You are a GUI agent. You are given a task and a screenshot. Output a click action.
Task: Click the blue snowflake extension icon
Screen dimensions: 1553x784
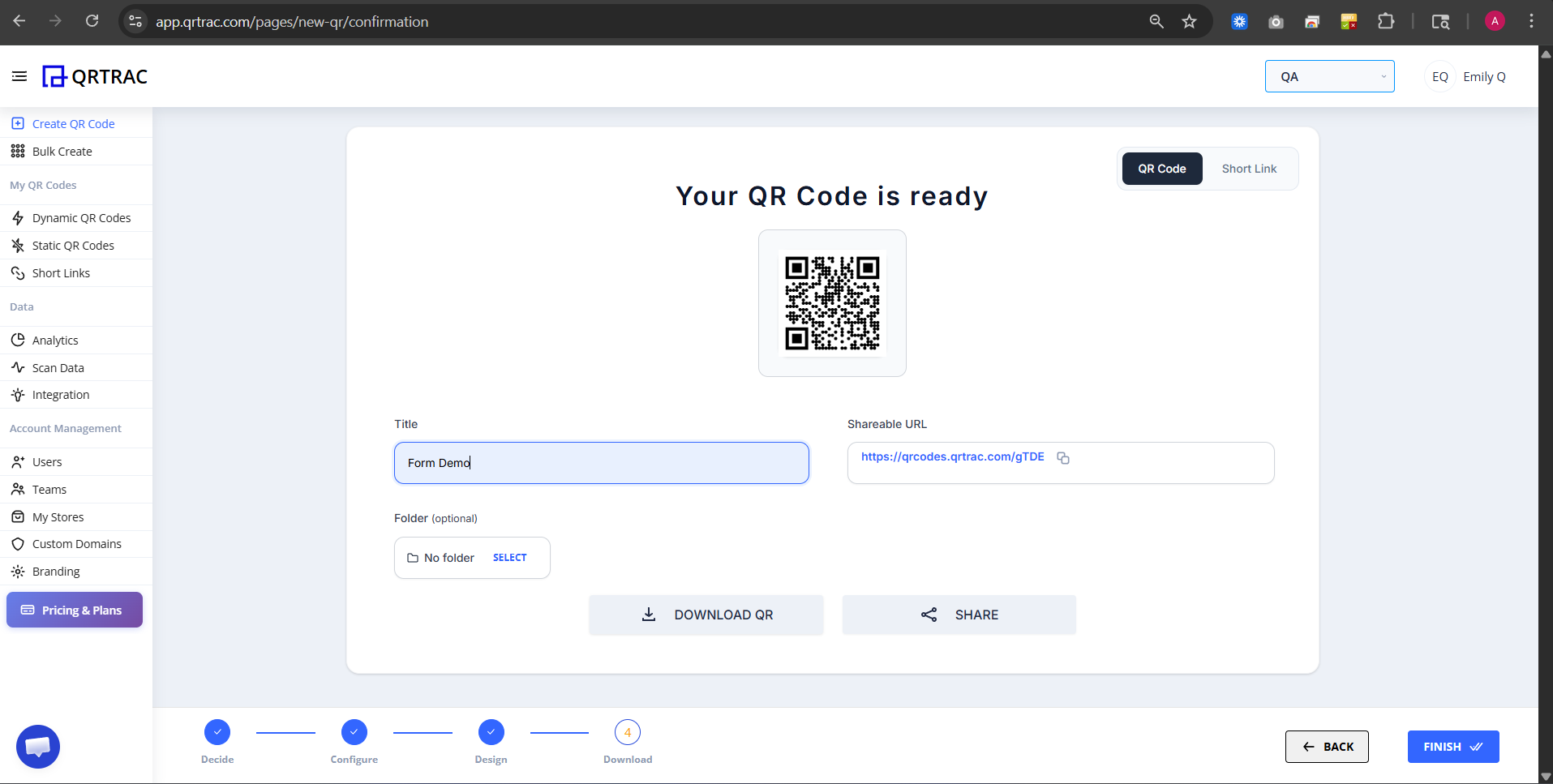pyautogui.click(x=1239, y=22)
